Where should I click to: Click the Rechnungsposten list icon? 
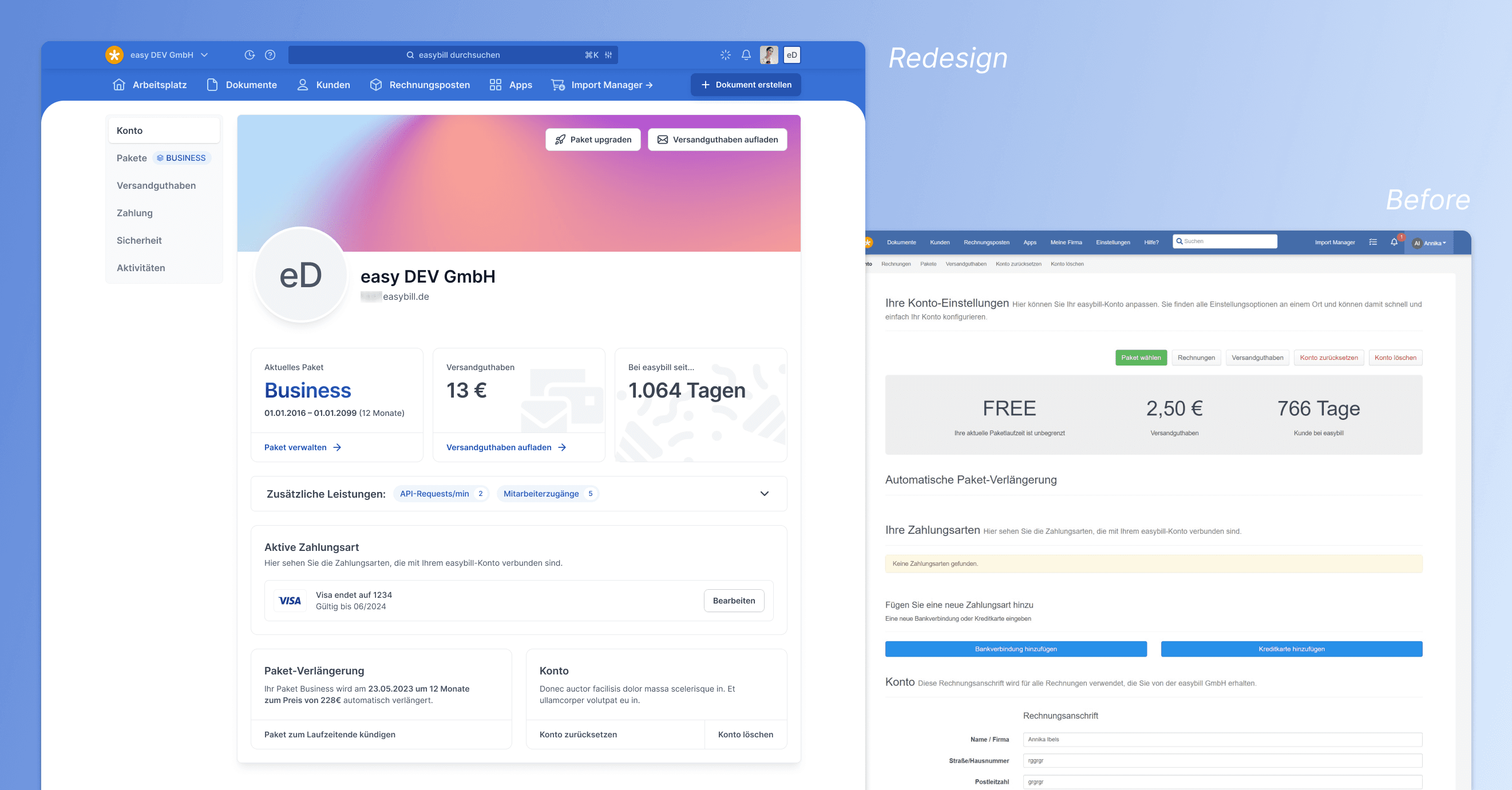[375, 84]
